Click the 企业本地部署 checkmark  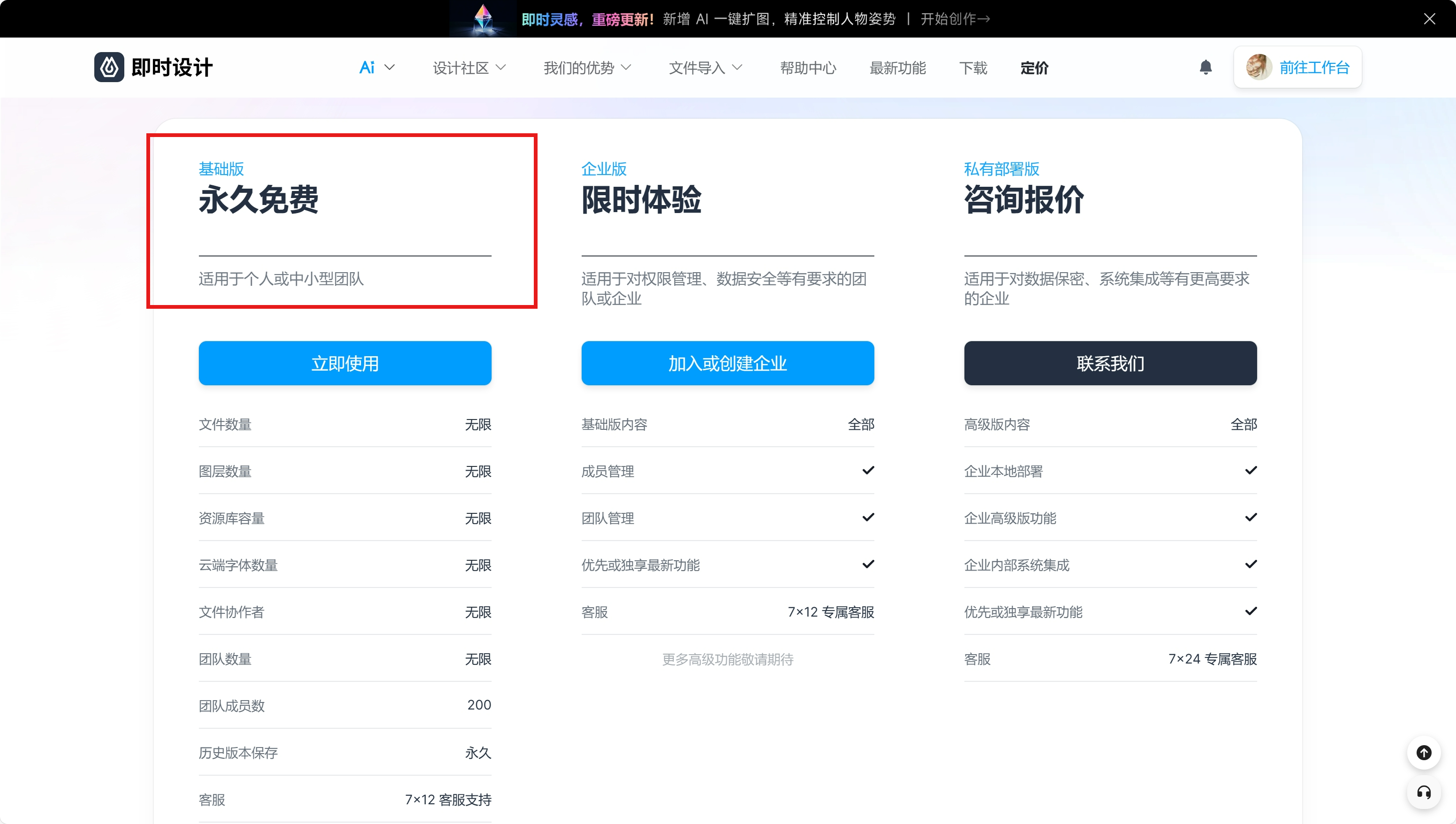coord(1251,470)
